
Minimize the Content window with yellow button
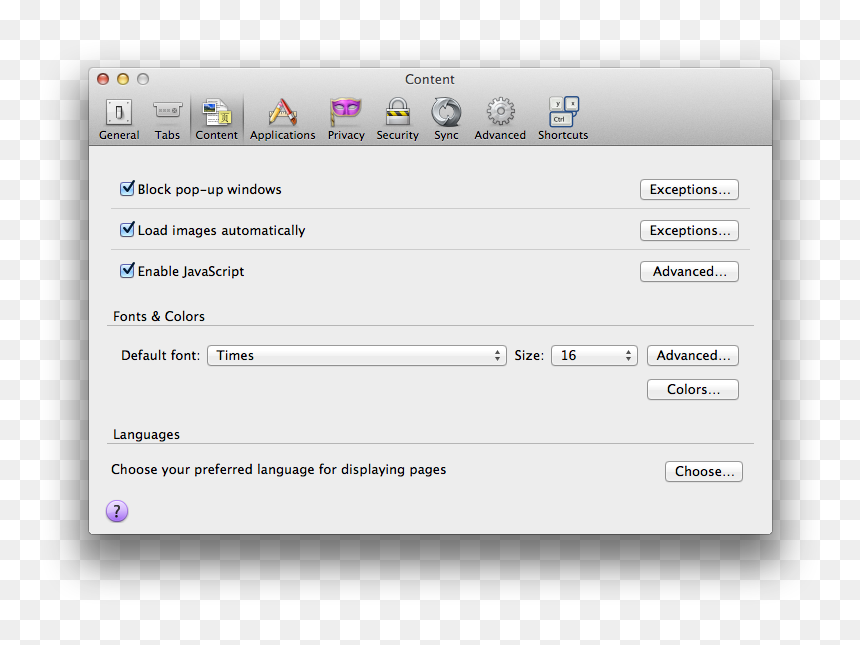[123, 79]
